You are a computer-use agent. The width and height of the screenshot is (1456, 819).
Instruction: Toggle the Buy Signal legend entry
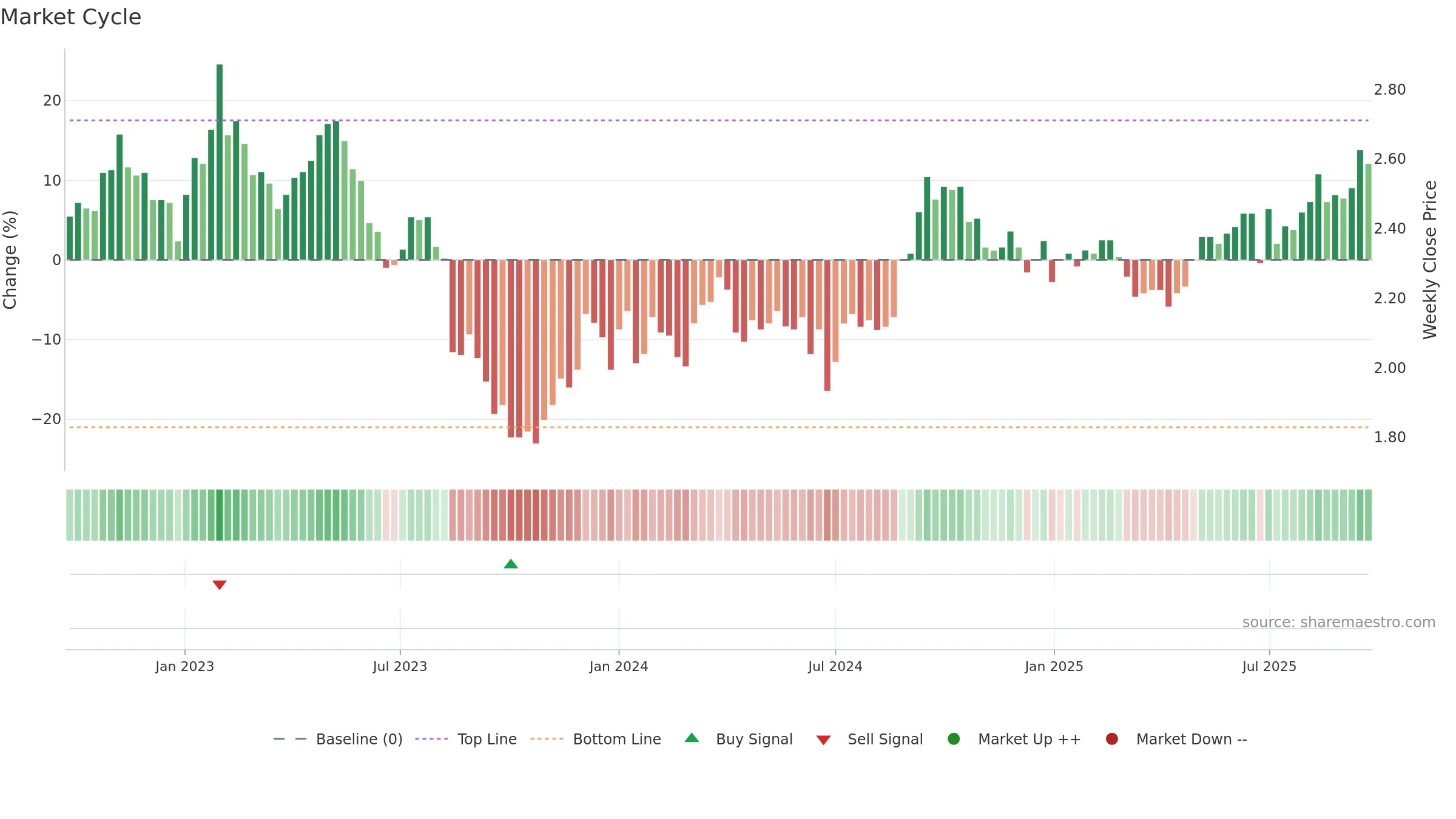point(739,740)
